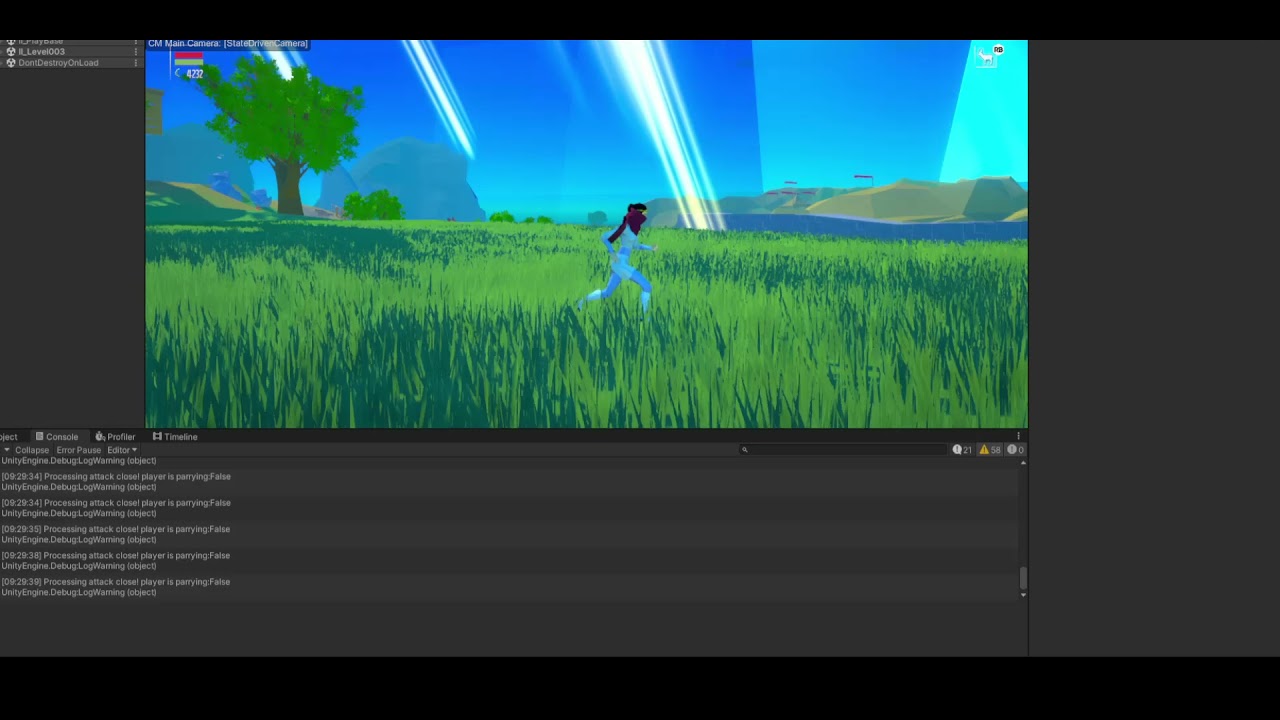1280x720 pixels.
Task: Click the Console scrollbar thumb
Action: click(1023, 578)
